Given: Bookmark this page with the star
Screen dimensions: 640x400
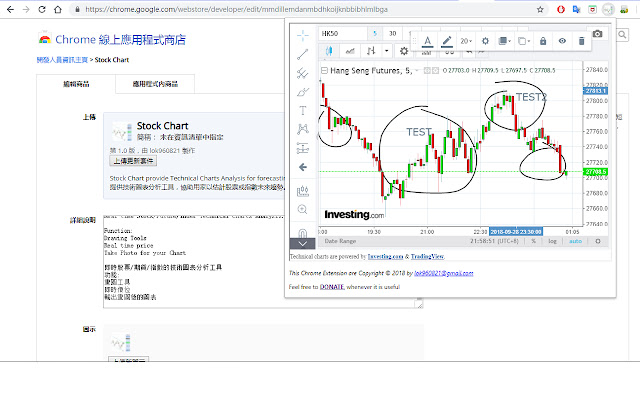Looking at the screenshot, I should point(540,9).
